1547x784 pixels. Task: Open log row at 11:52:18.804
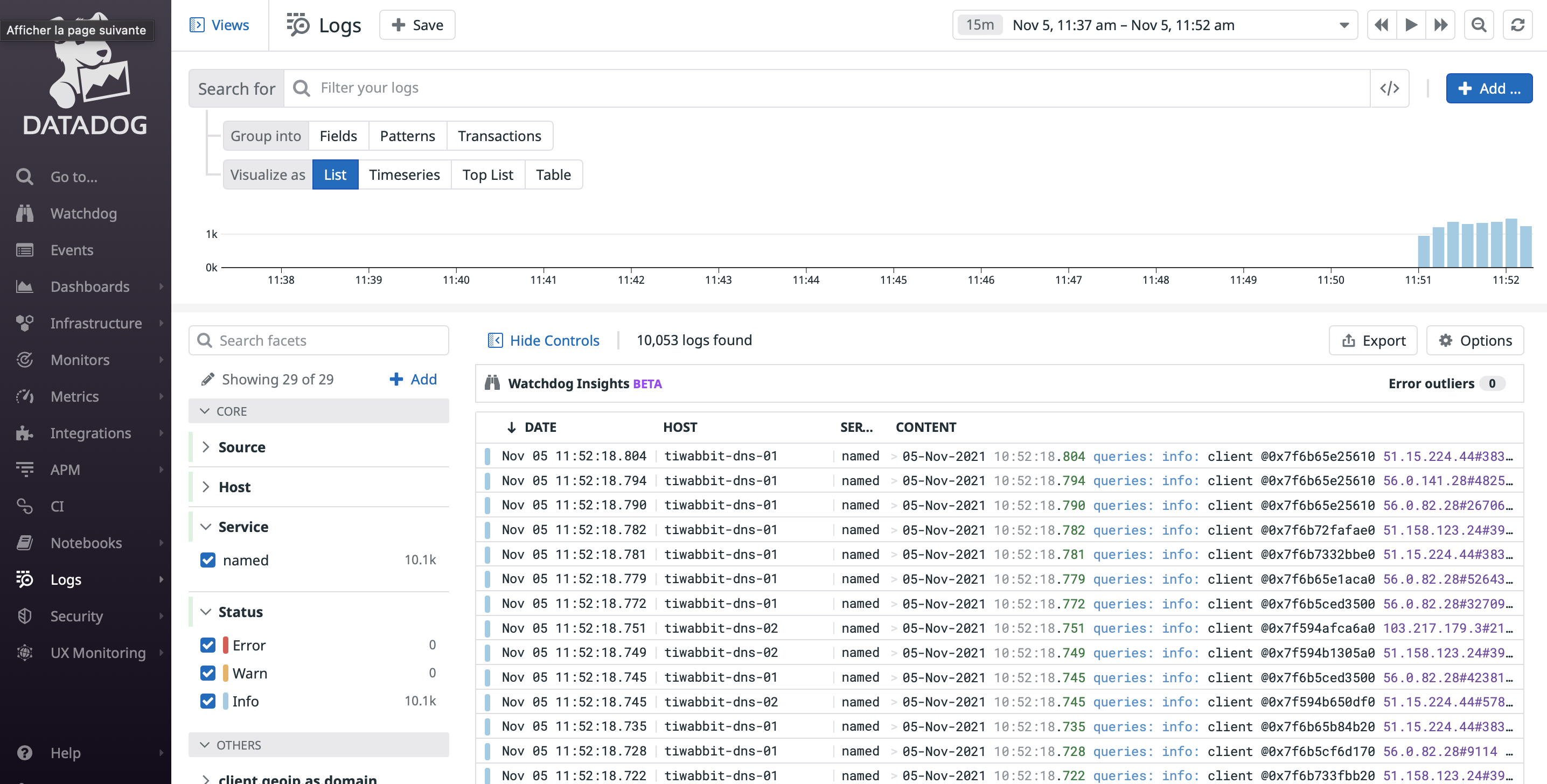1000,456
